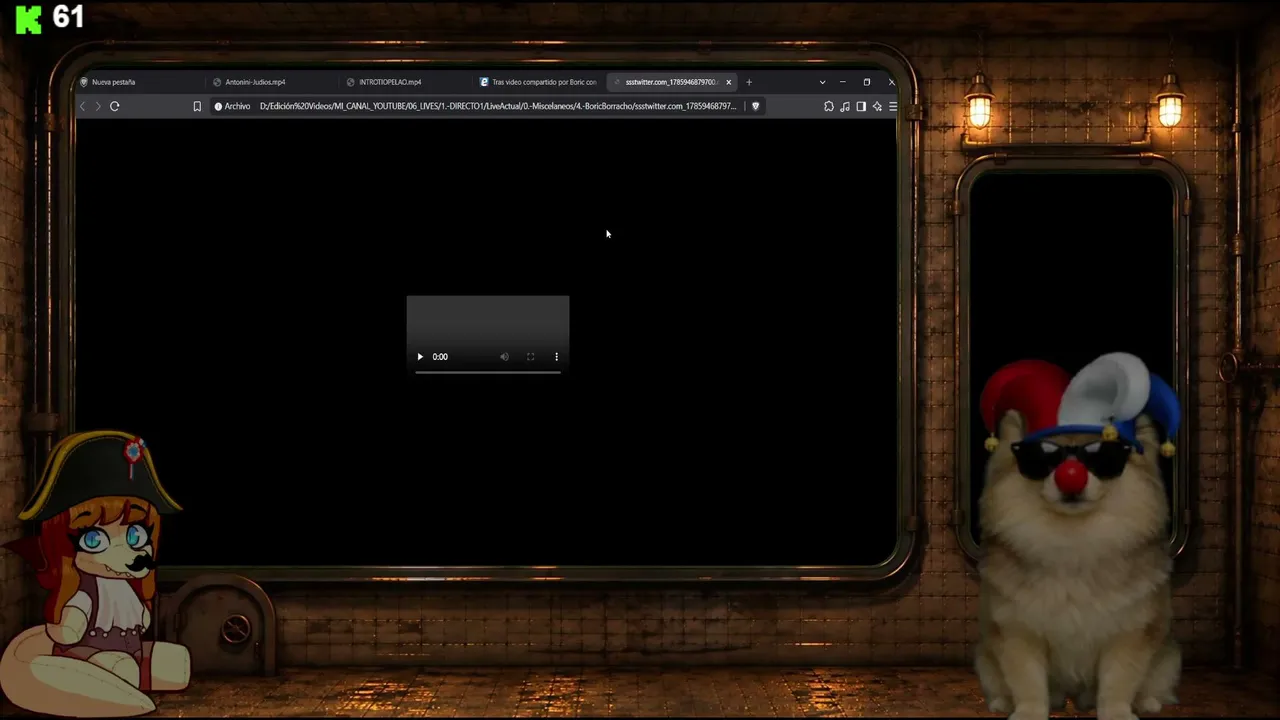Mute the video with the speaker icon
The image size is (1280, 720).
(x=504, y=357)
